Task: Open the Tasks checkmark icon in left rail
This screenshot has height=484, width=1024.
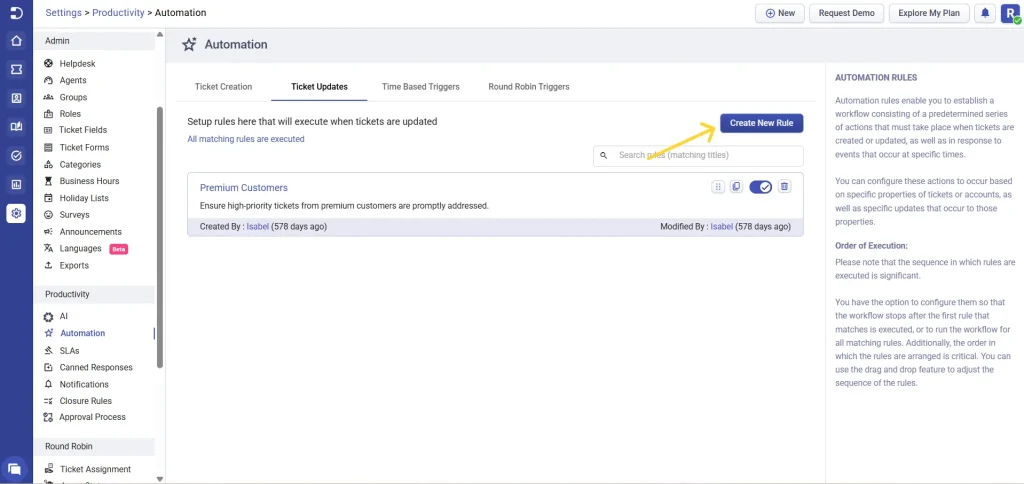Action: (16, 155)
